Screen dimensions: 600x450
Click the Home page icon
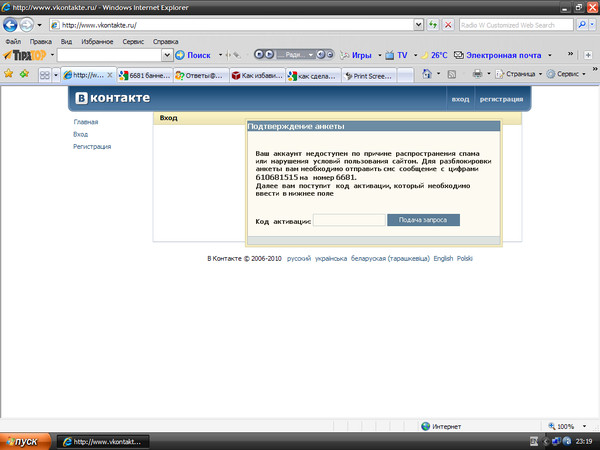427,73
